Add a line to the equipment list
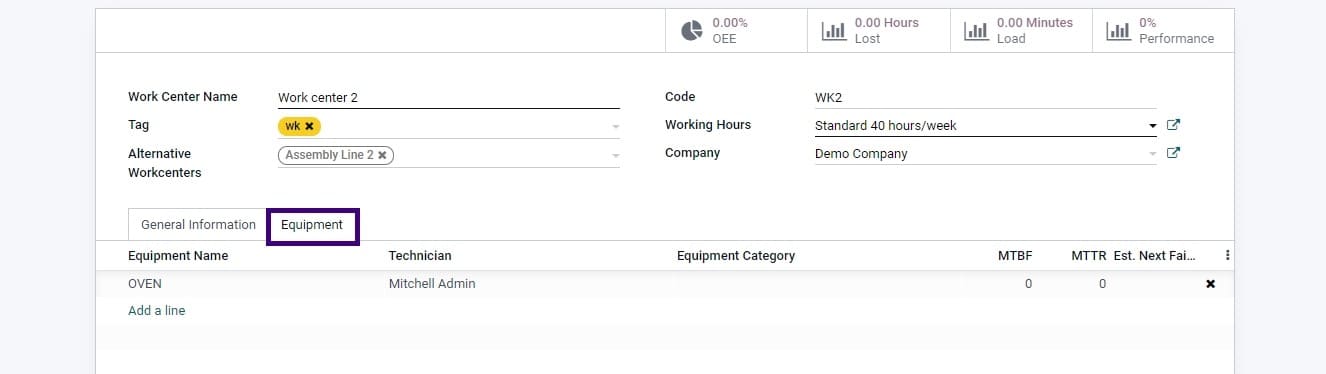Viewport: 1326px width, 374px height. 156,311
